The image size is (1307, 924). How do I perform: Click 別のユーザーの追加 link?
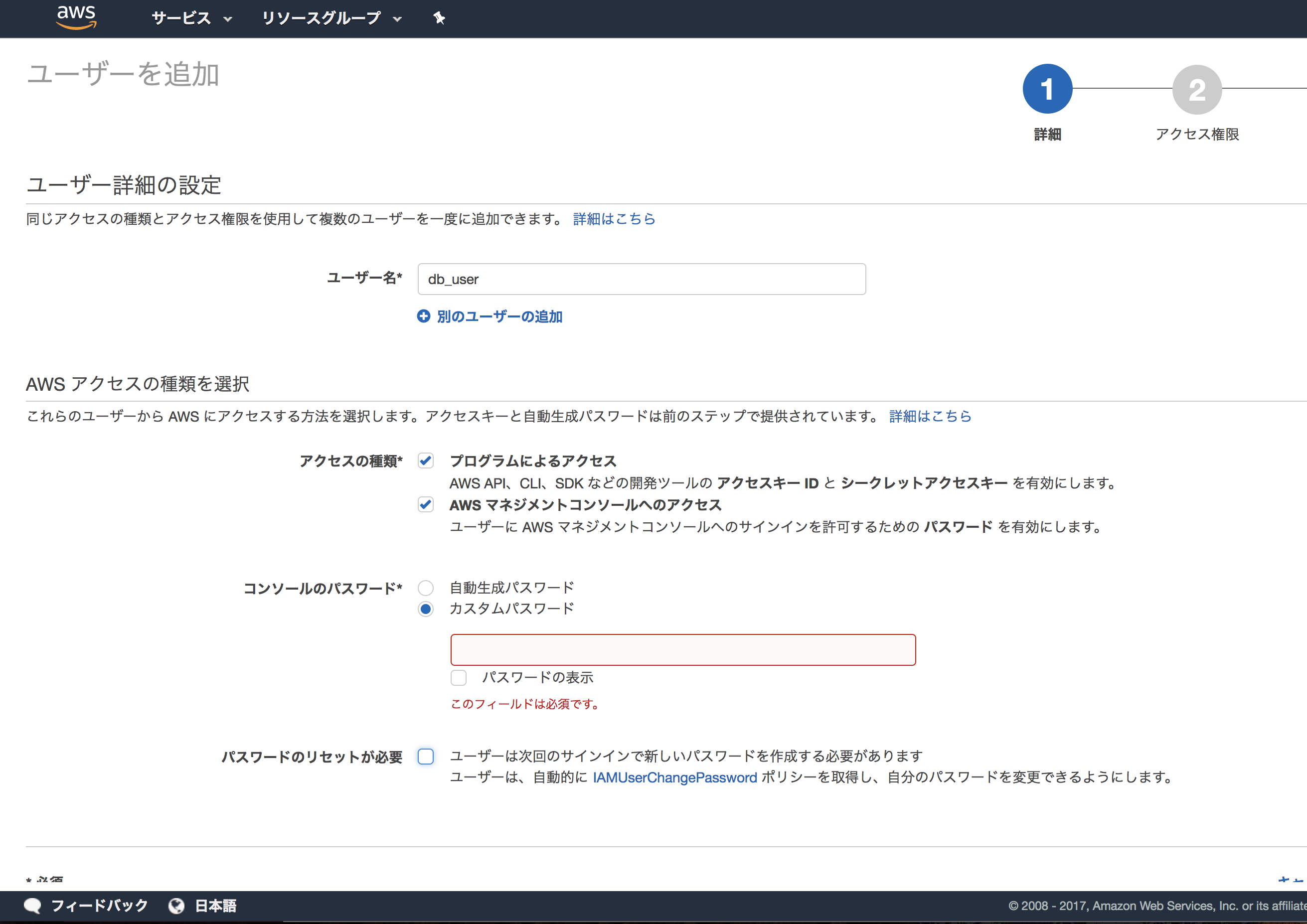point(500,316)
